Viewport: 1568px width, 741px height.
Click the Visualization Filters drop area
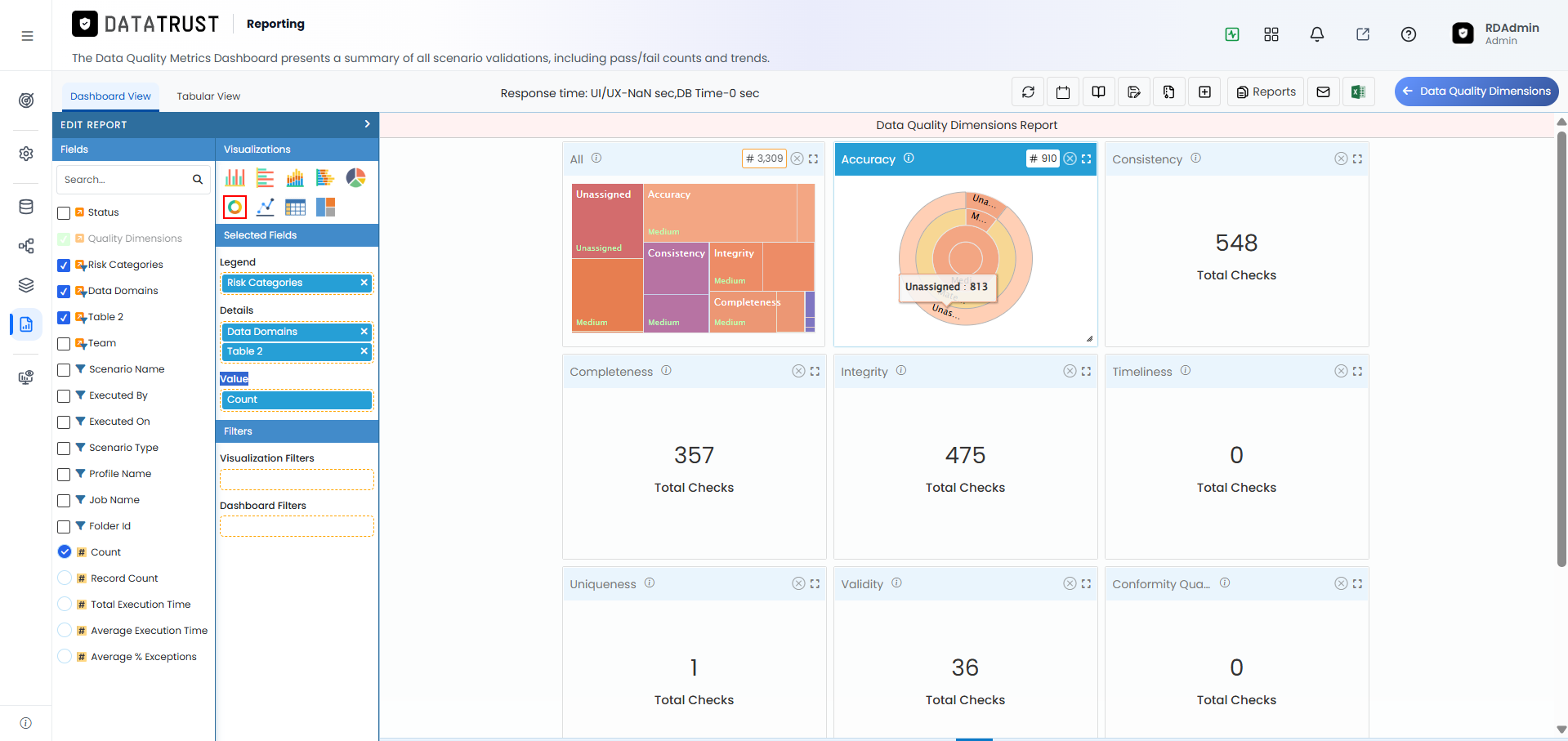(297, 480)
